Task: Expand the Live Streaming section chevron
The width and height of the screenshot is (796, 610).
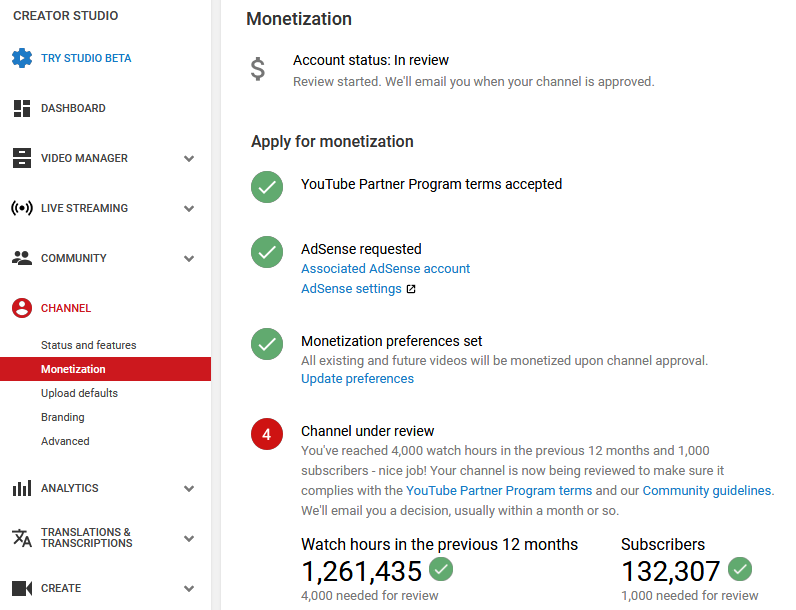Action: coord(189,209)
